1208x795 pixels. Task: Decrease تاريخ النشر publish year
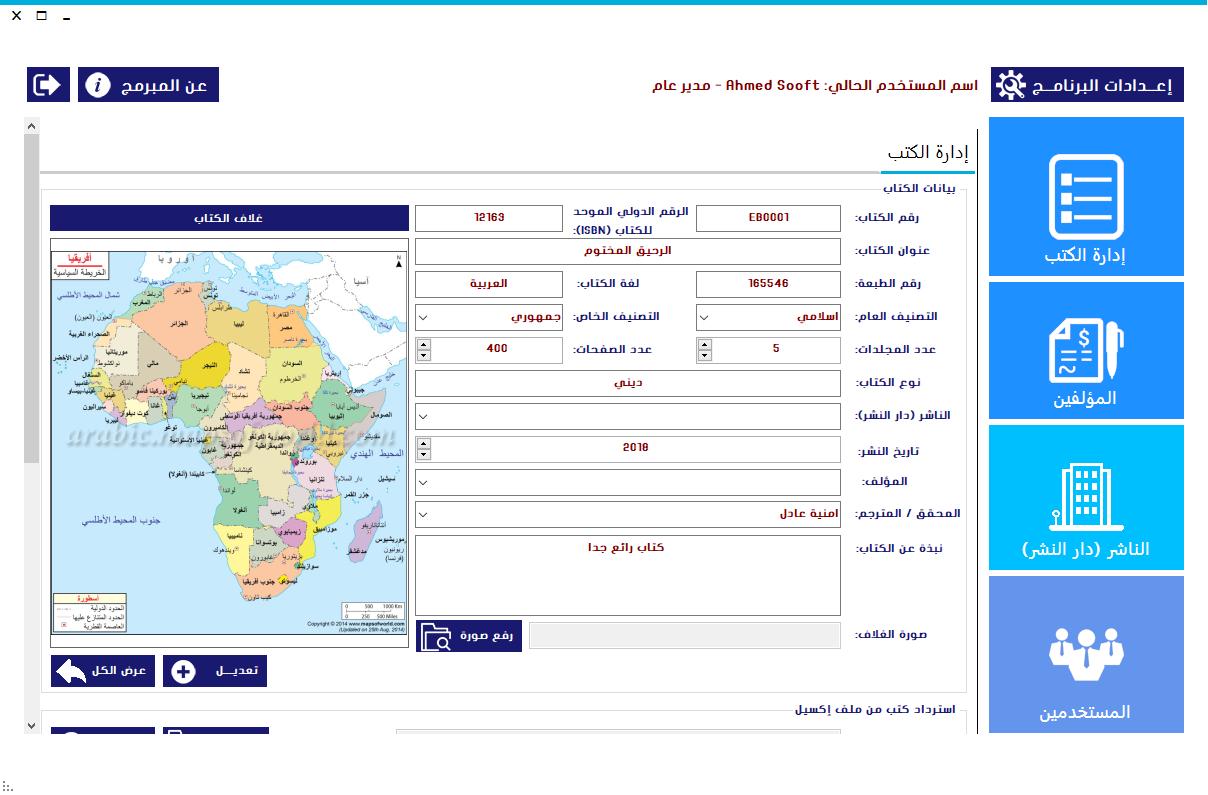[424, 454]
